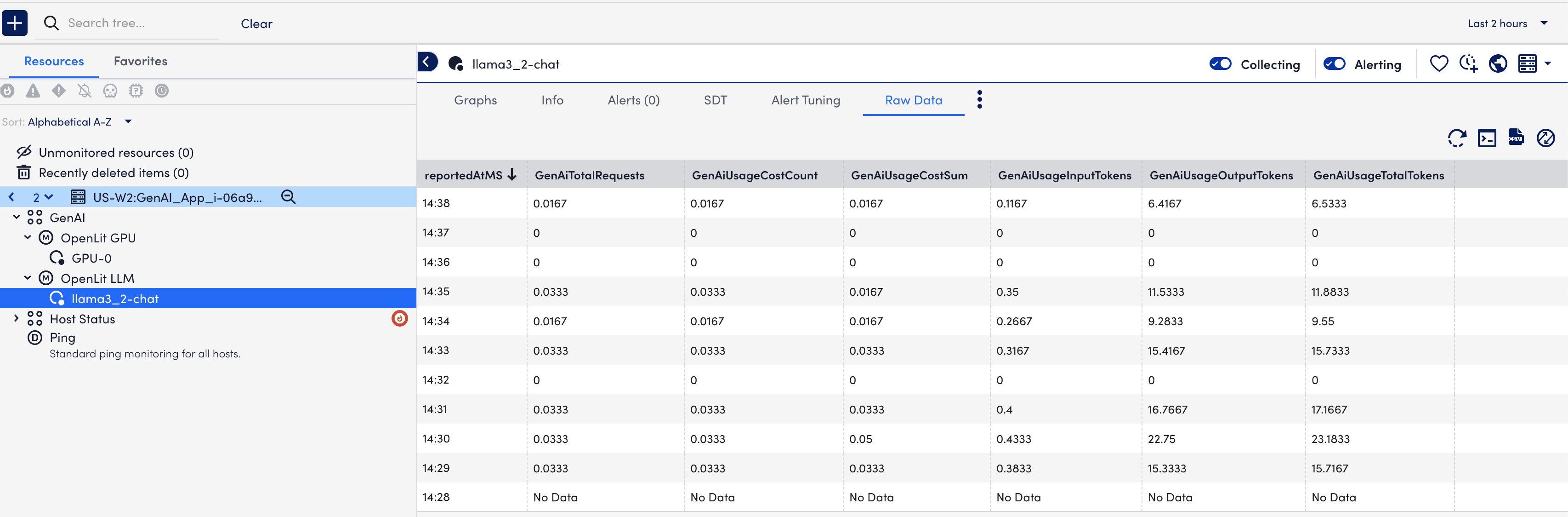Collapse the OpenLit GPU tree node
1568x517 pixels.
tap(28, 237)
